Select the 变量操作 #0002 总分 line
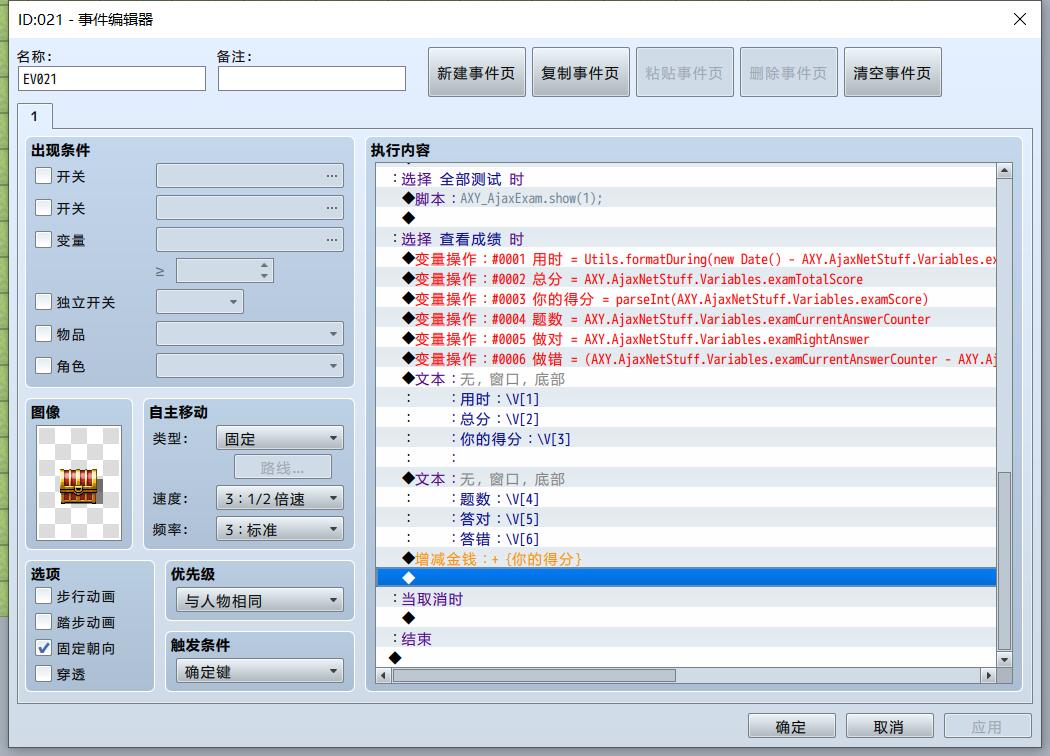 [686, 279]
